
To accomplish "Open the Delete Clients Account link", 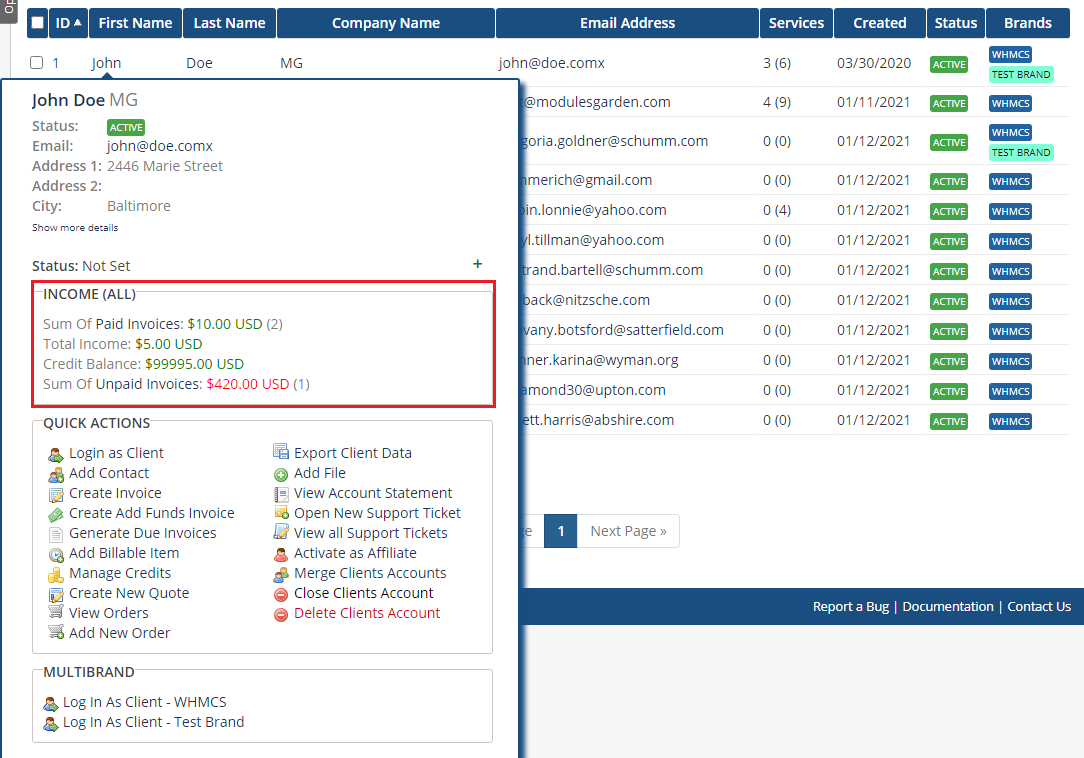I will [367, 613].
